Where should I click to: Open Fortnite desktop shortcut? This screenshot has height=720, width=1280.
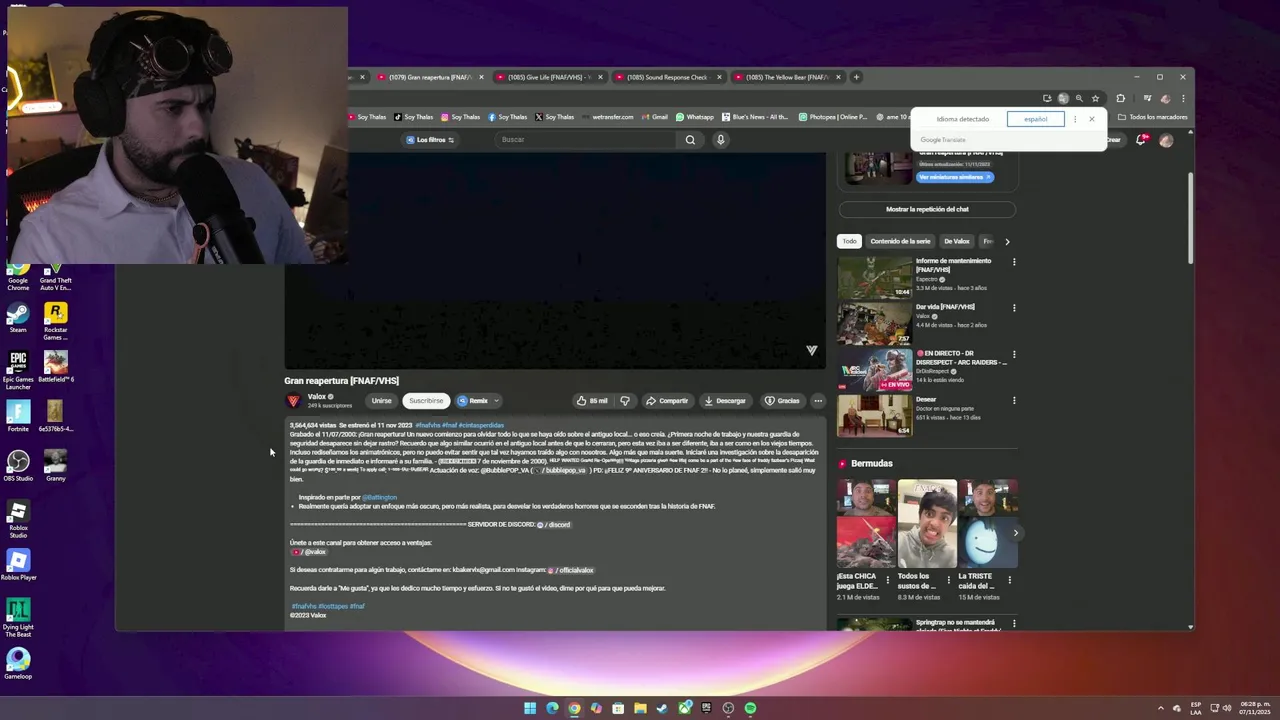click(x=18, y=416)
